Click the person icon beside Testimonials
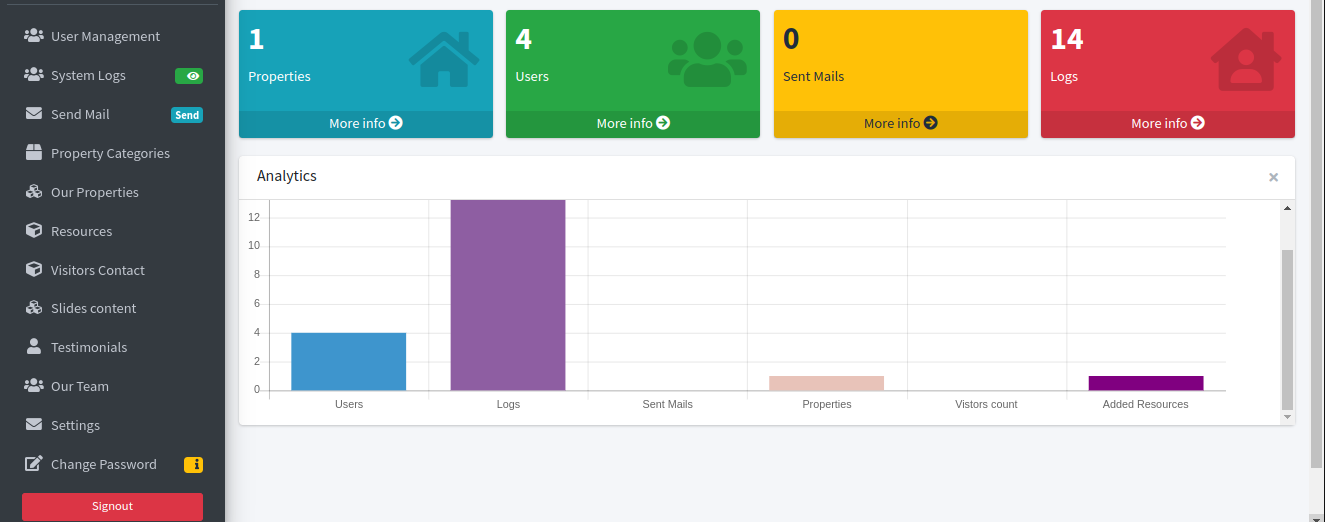 coord(34,347)
